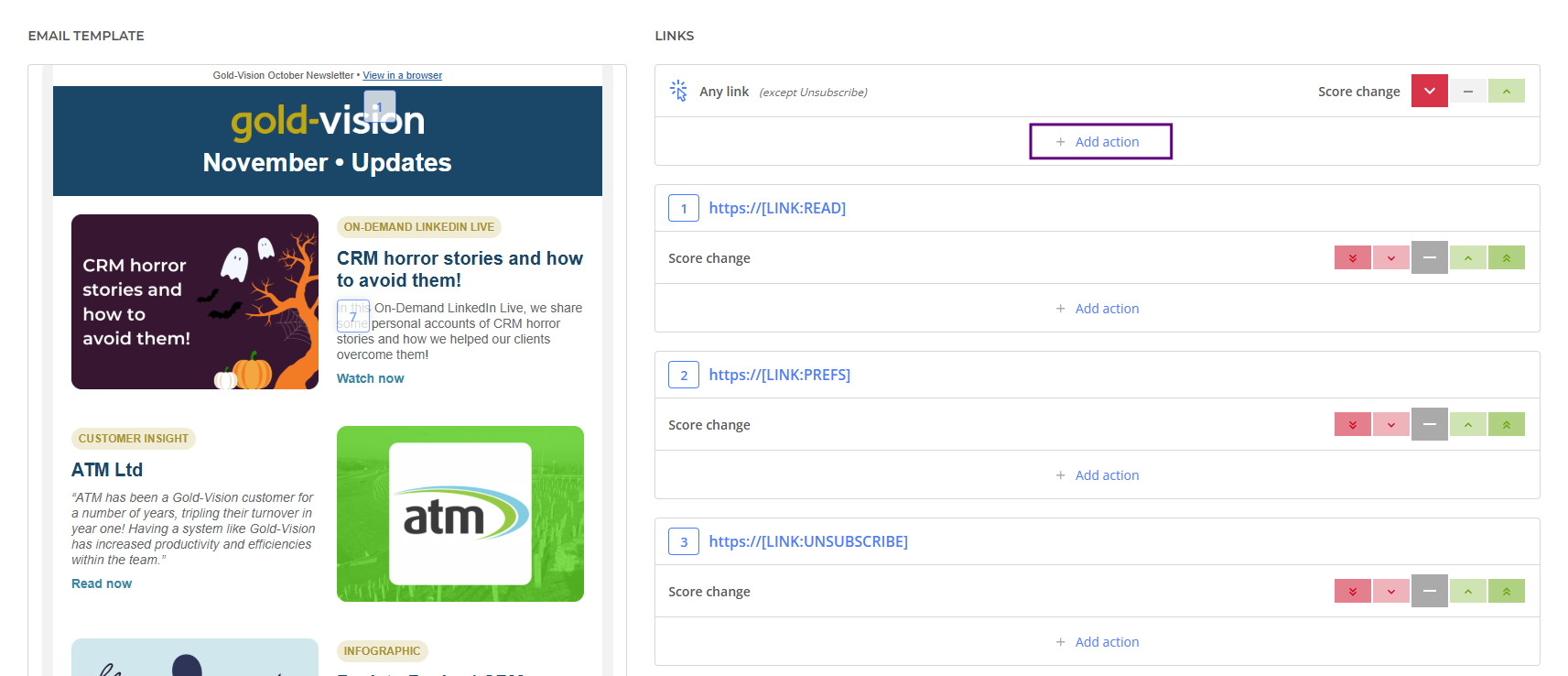Click the ATM Ltd heading
1568x676 pixels.
pyautogui.click(x=107, y=470)
